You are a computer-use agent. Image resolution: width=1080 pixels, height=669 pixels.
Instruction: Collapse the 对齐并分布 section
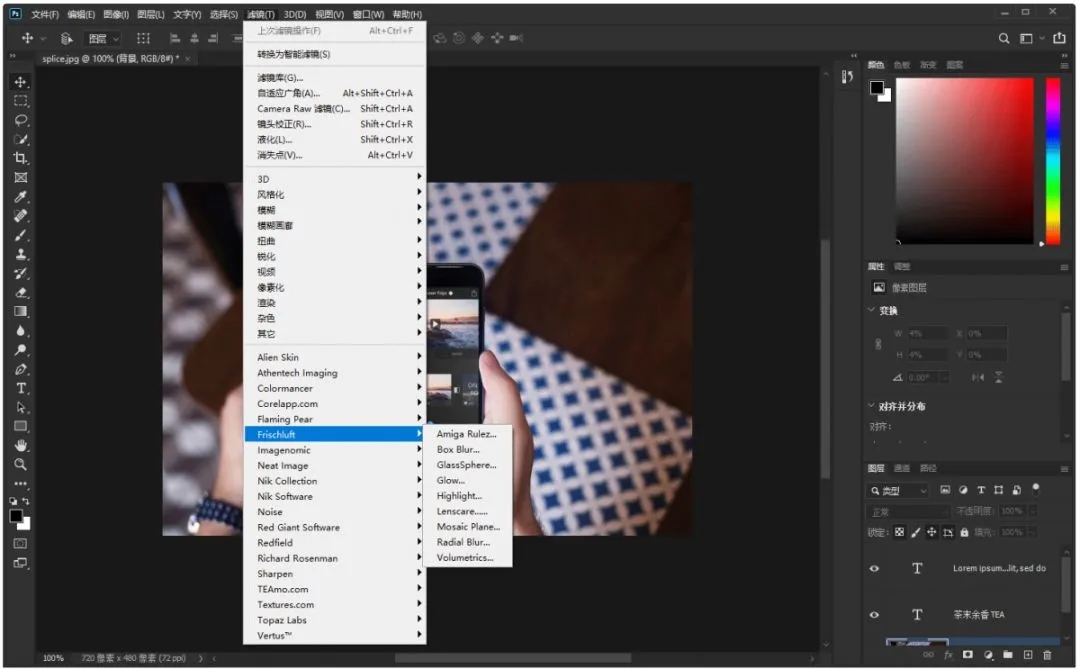click(x=872, y=406)
